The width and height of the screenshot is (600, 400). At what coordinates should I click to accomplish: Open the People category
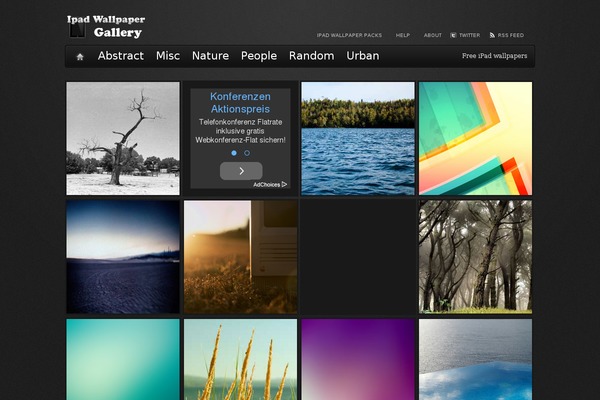tap(259, 56)
